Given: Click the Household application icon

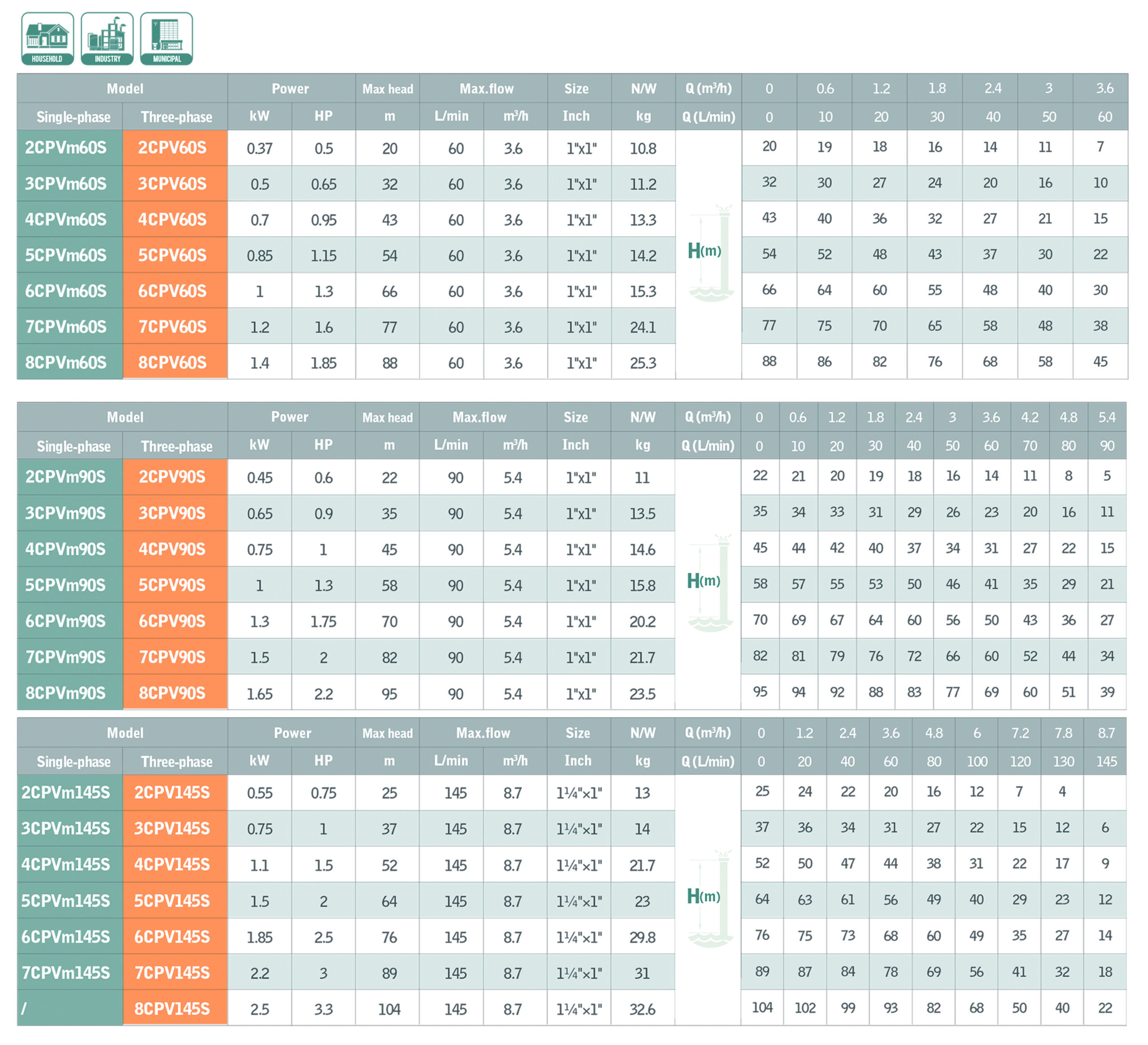Looking at the screenshot, I should coord(47,39).
